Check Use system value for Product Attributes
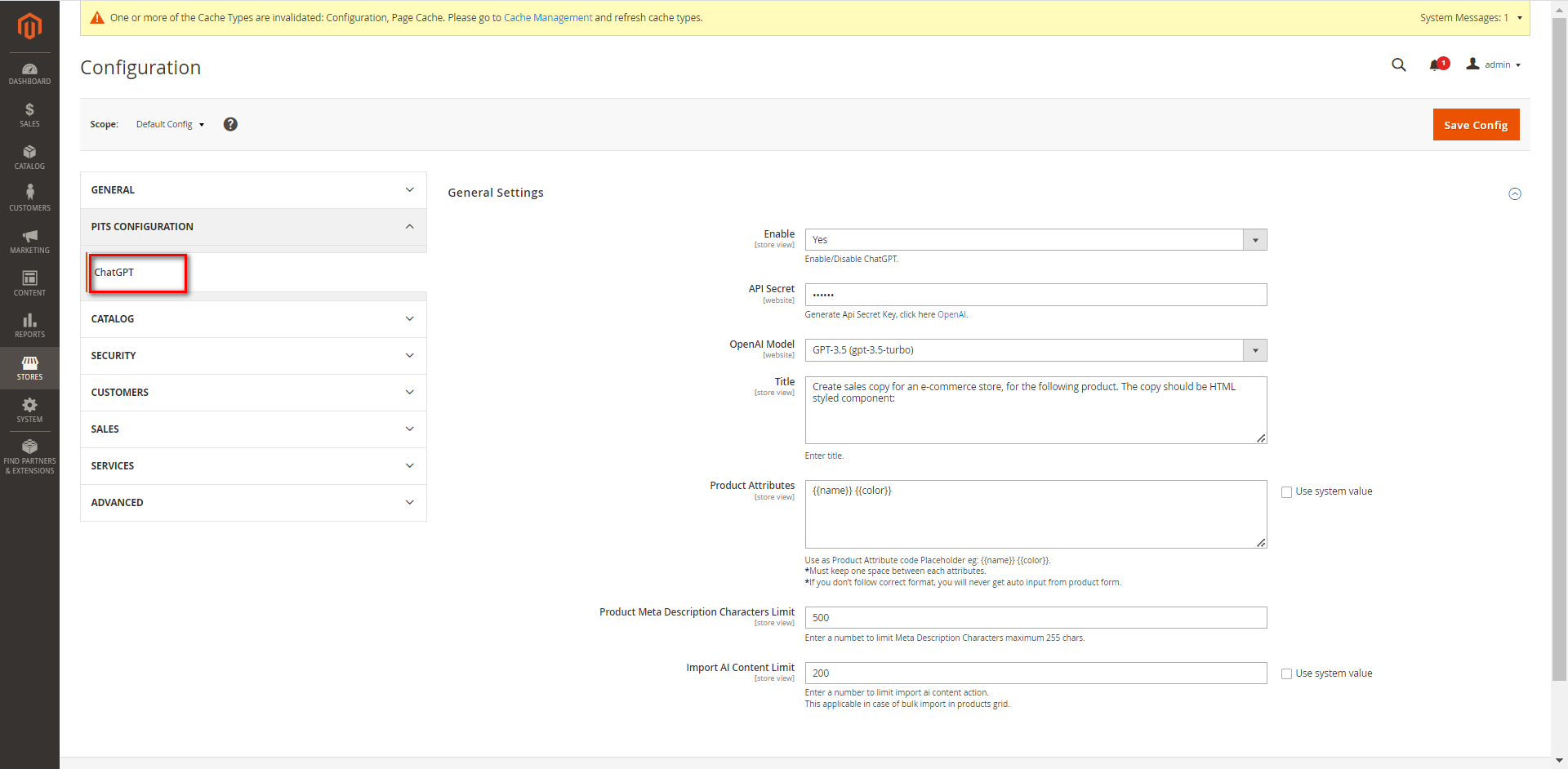 (x=1286, y=492)
